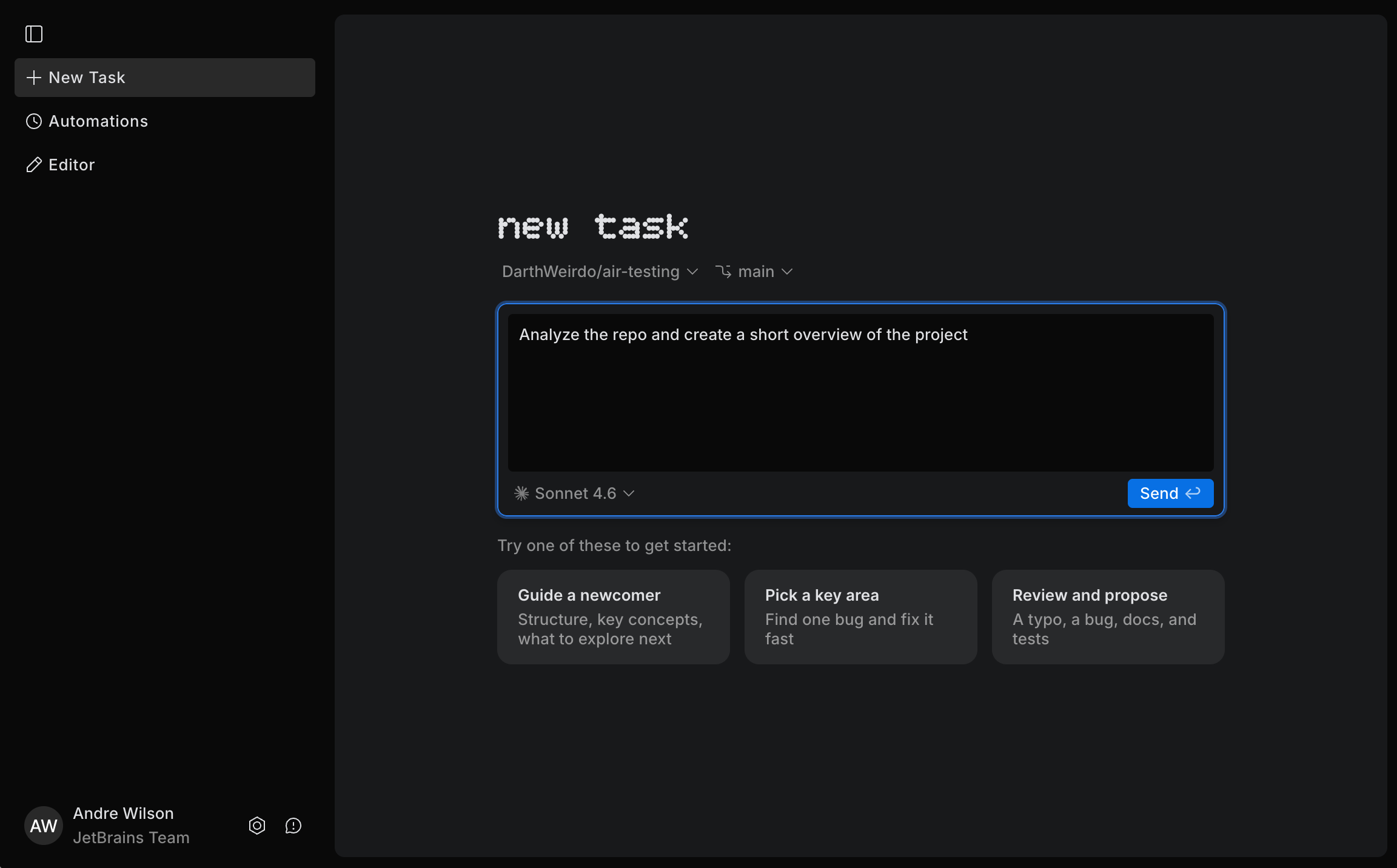Click the Andre Wilson user name
This screenshot has width=1397, height=868.
[124, 813]
